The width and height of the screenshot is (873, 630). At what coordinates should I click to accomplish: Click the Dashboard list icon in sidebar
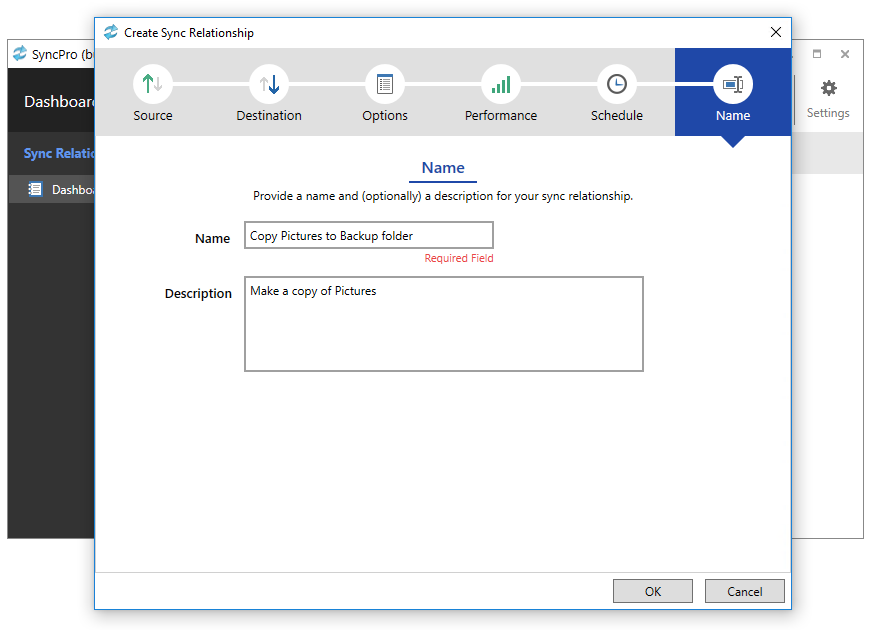pos(35,189)
